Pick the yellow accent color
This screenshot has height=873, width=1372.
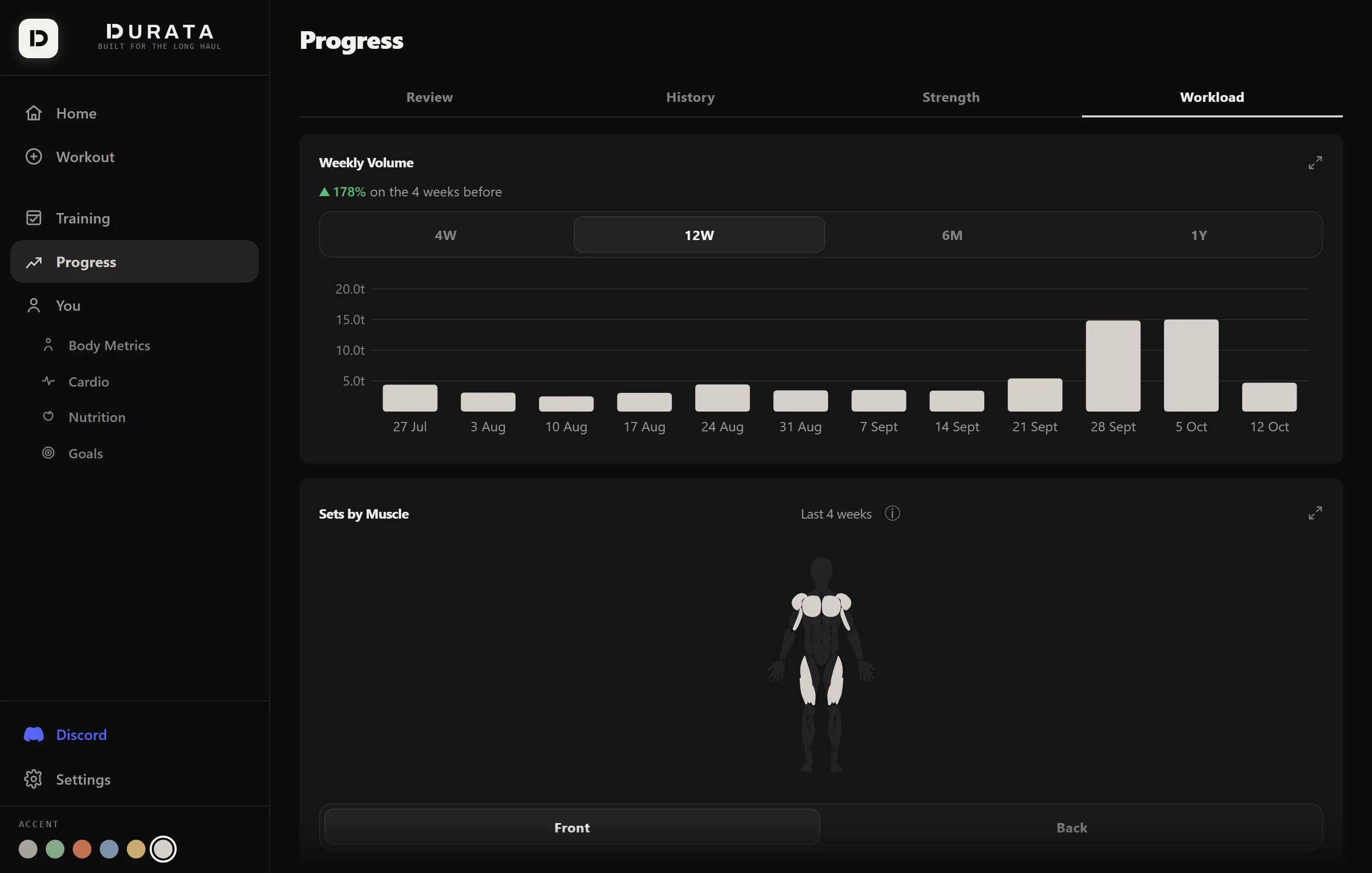tap(136, 849)
